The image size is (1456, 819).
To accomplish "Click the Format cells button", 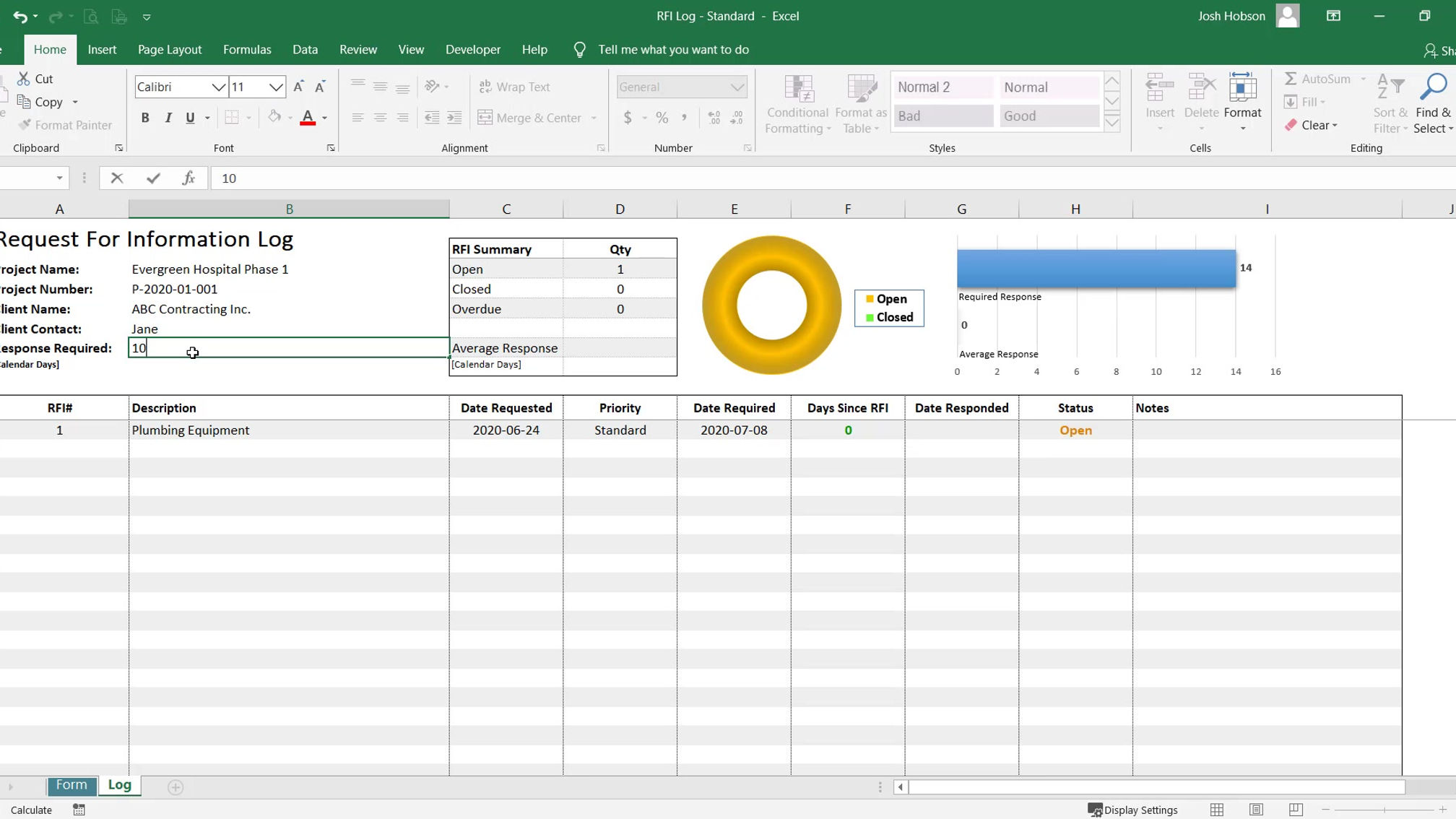I will 1243,103.
